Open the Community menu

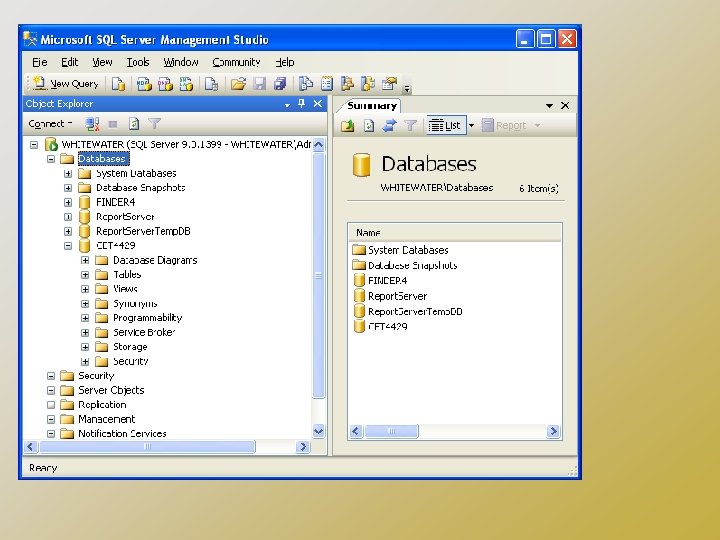[236, 62]
